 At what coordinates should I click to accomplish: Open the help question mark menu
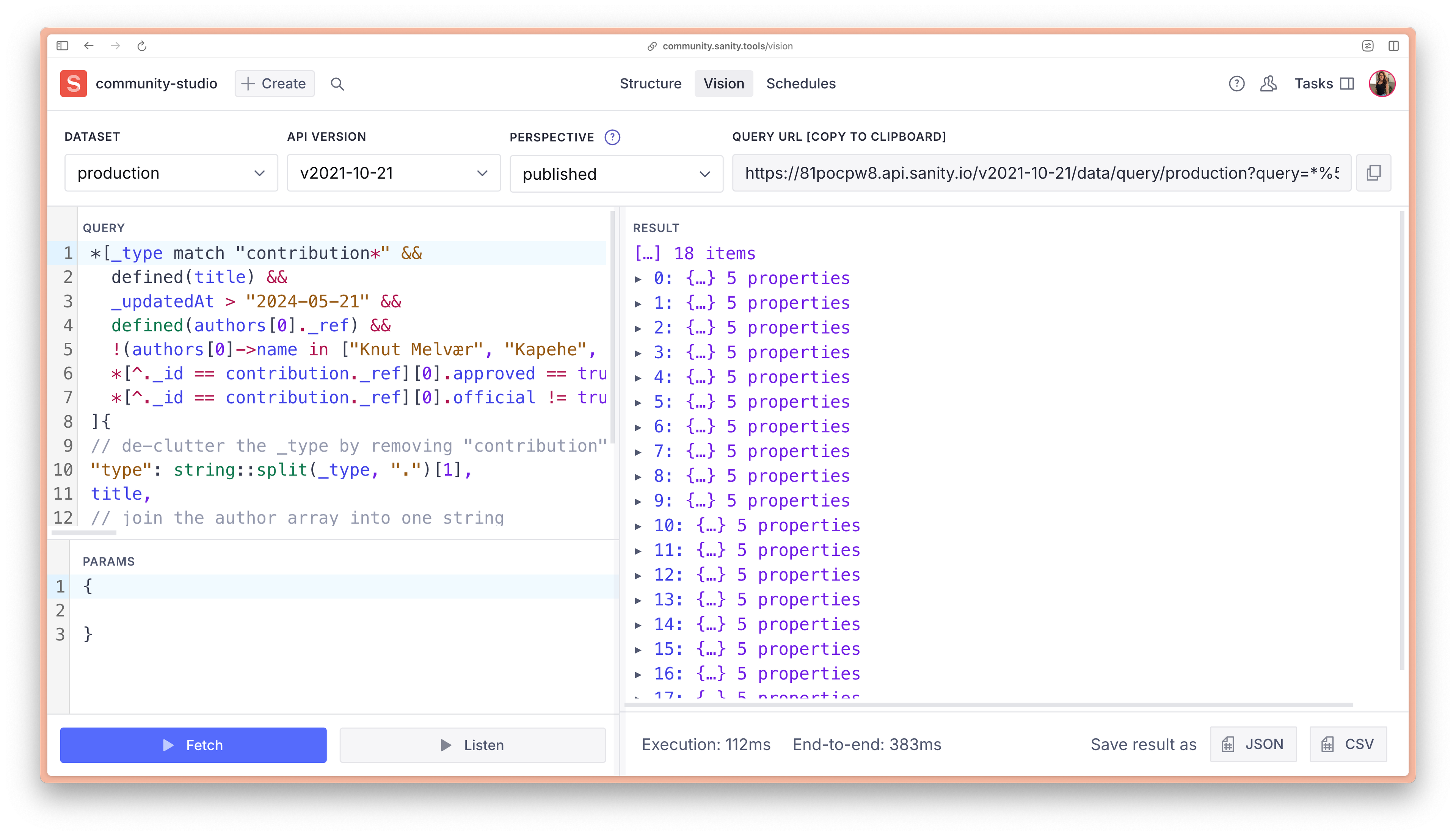coord(1236,84)
